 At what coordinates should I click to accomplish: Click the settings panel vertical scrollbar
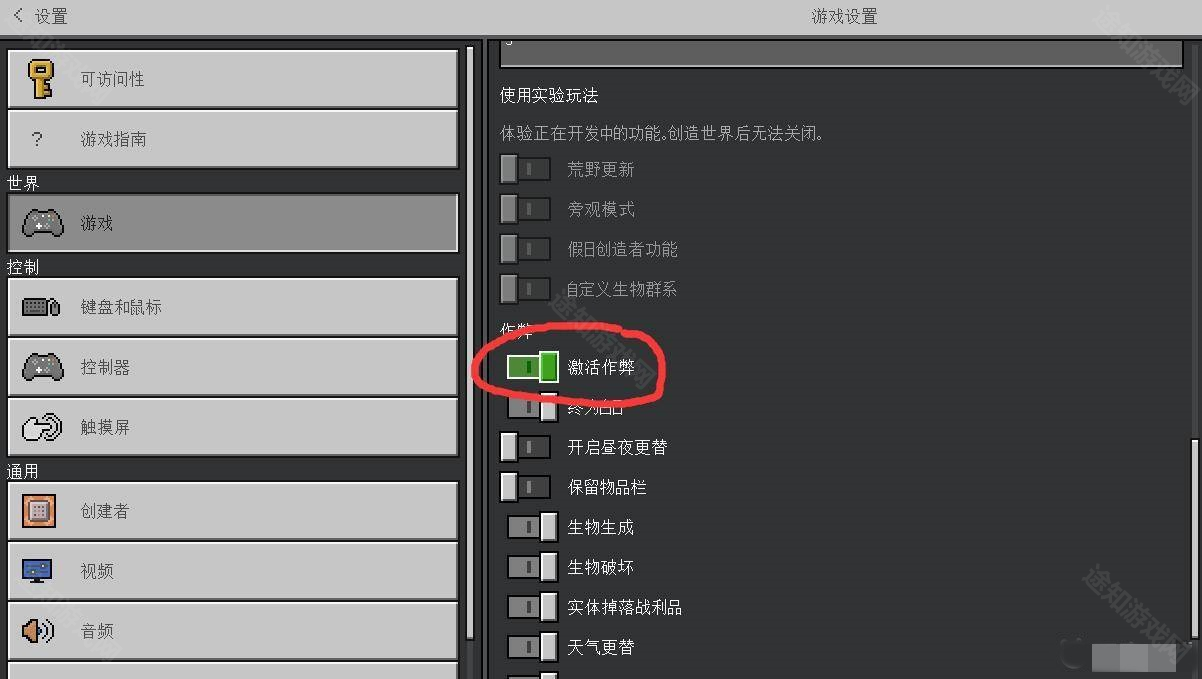[1194, 539]
